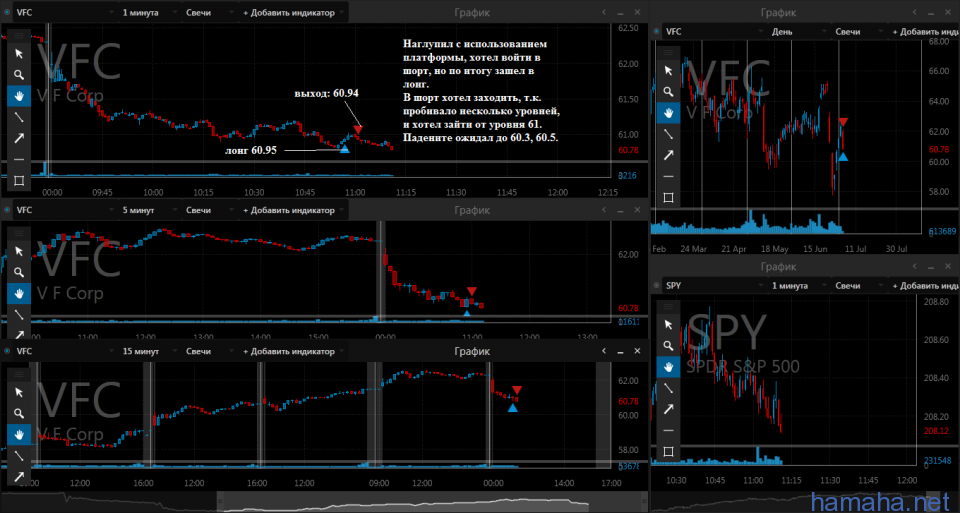Open the '1 минута' timeframe dropdown of the VFC chart
960x513 pixels.
click(148, 12)
